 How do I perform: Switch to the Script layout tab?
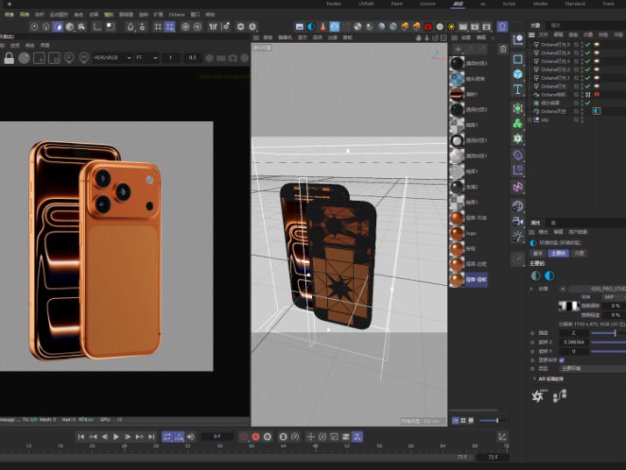508,4
